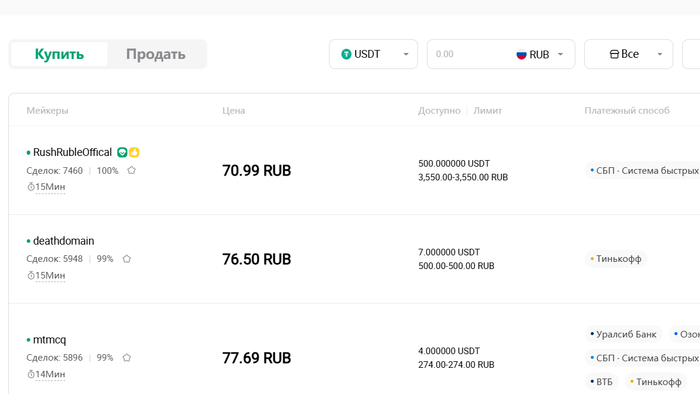The width and height of the screenshot is (700, 394).
Task: Switch to the Продать tab
Action: (156, 54)
